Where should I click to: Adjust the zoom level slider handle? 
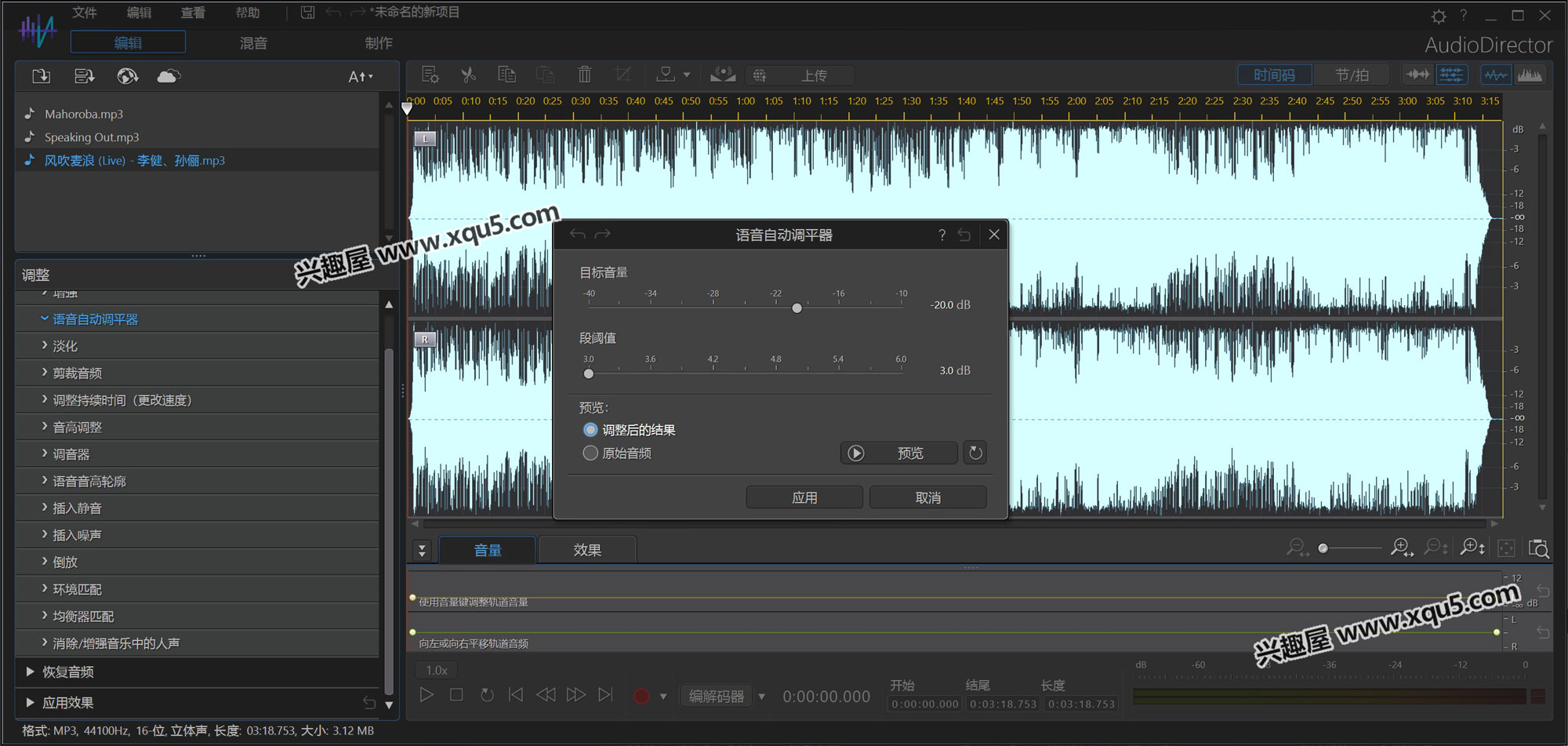coord(1323,548)
